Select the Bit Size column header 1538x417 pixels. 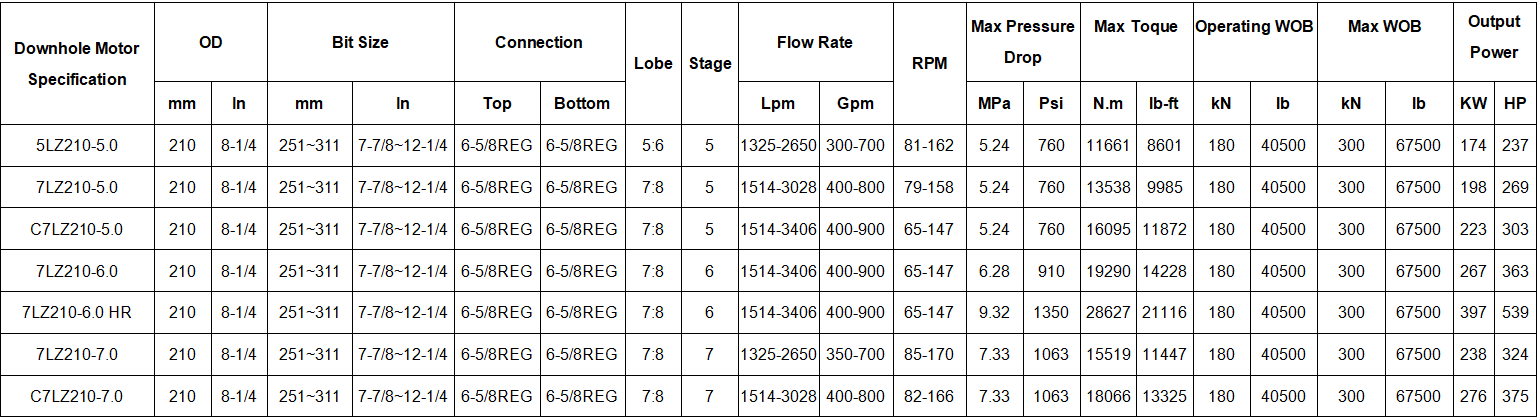360,43
